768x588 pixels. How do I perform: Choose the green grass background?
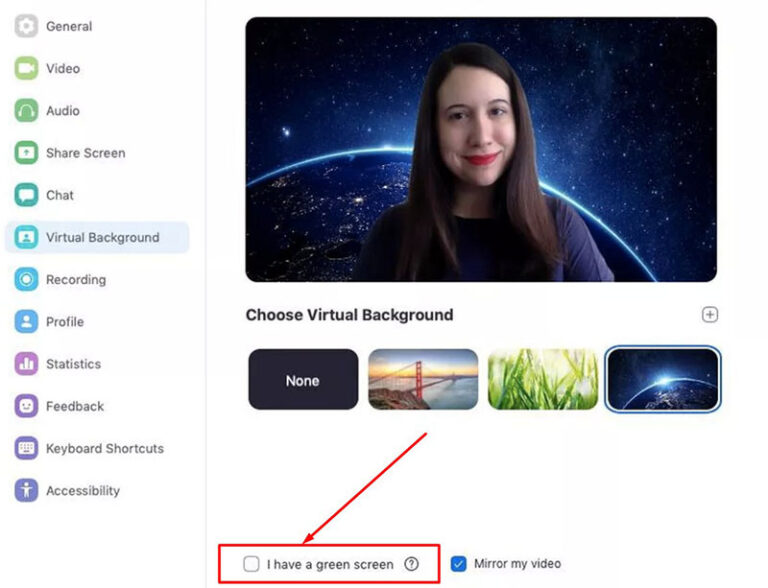543,379
